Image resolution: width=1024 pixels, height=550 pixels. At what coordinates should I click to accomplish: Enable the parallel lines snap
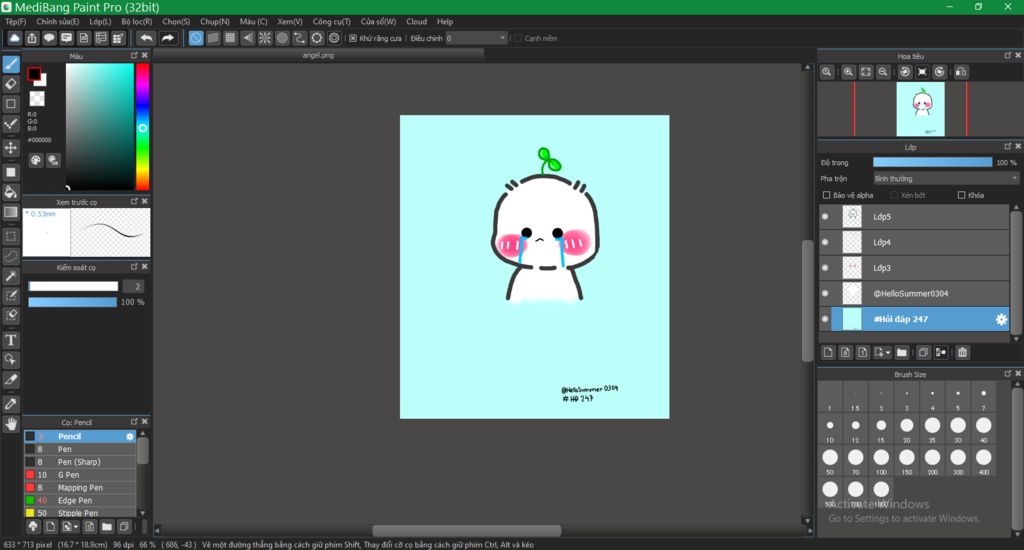tap(213, 39)
